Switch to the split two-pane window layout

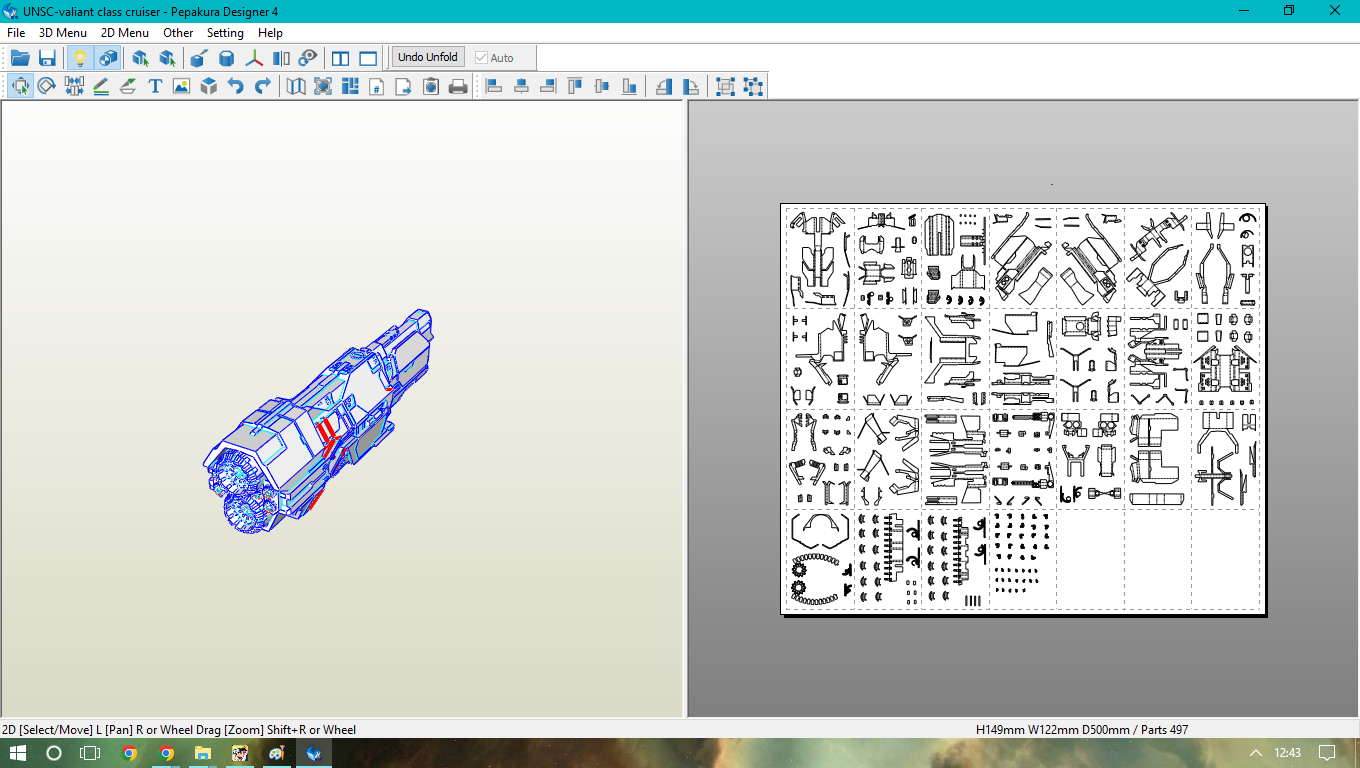(x=341, y=57)
